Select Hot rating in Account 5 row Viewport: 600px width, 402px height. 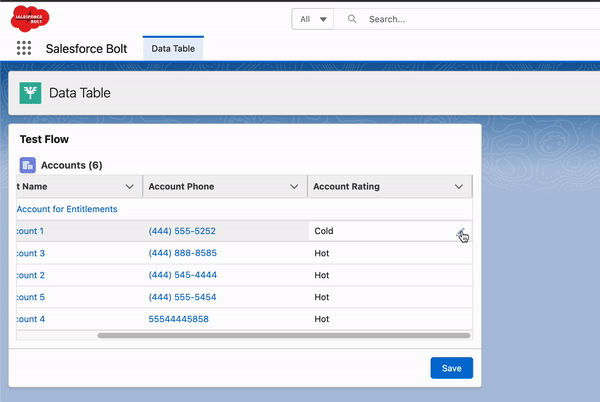pos(390,297)
